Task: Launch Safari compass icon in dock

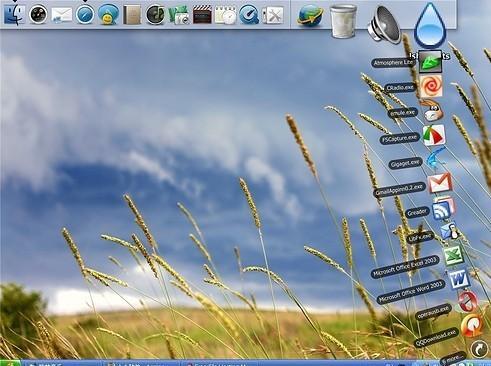Action: click(x=85, y=15)
